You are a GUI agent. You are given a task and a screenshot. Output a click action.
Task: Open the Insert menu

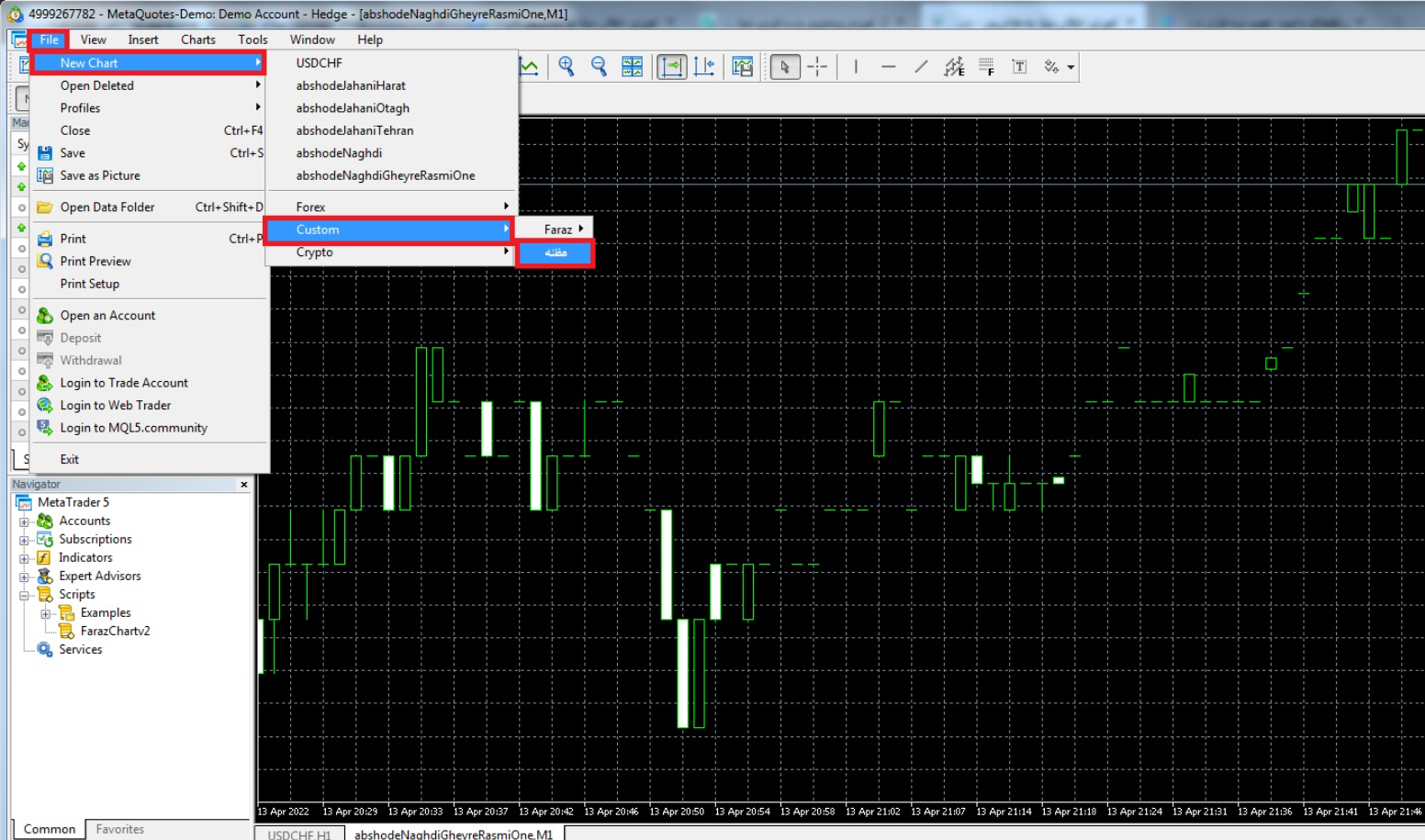tap(143, 39)
